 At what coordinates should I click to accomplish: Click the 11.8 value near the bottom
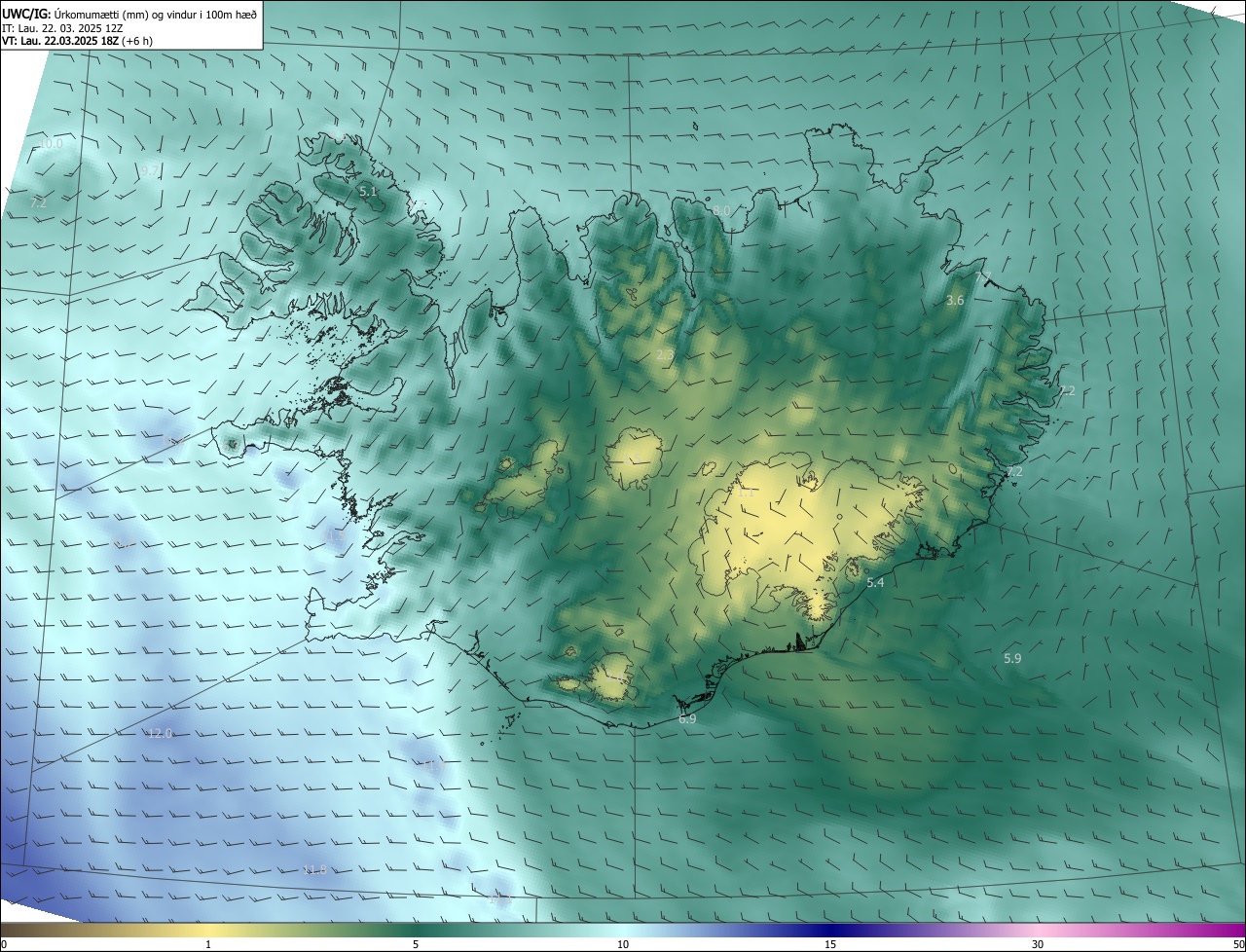(315, 869)
